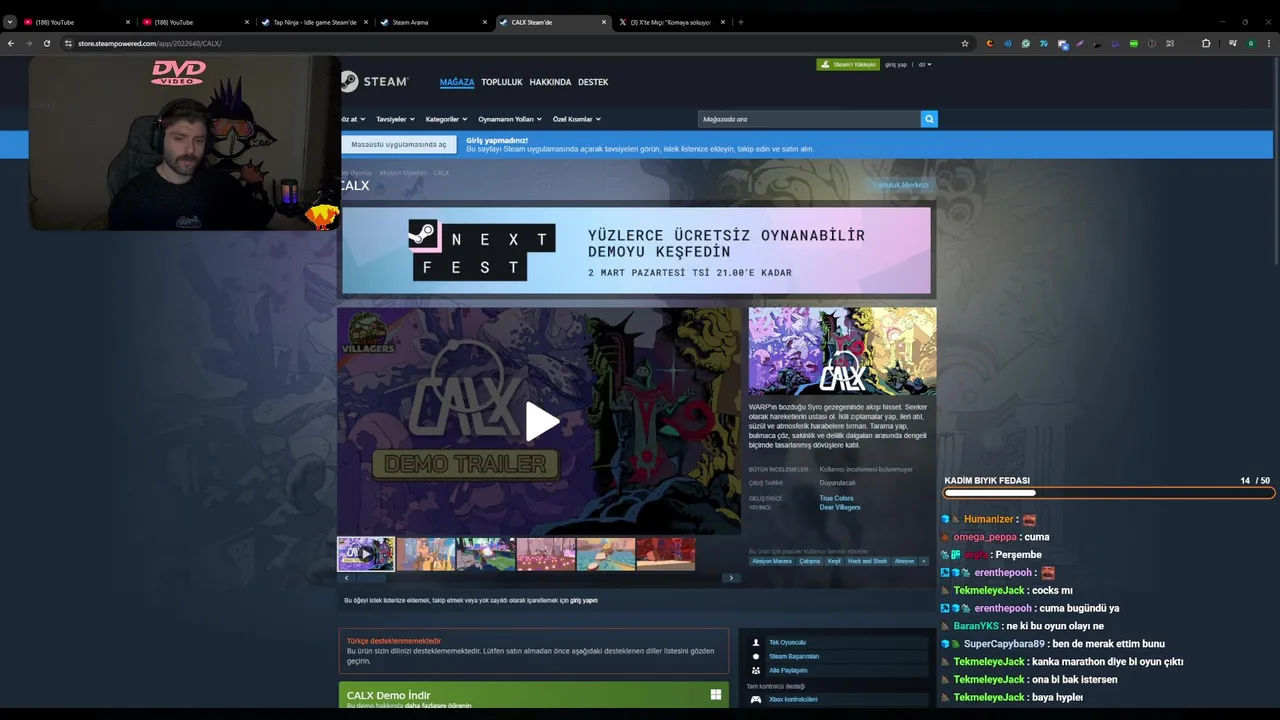The height and width of the screenshot is (720, 1280).
Task: Click the green NOX extension icon
Action: tap(1133, 43)
